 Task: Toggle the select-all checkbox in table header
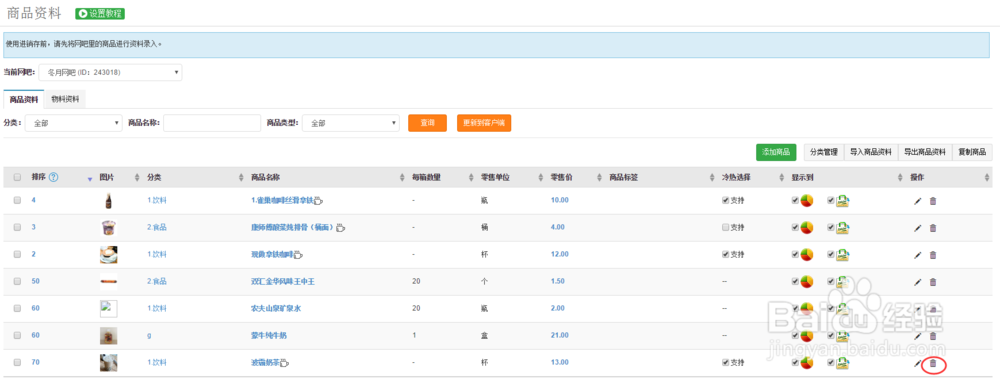click(x=17, y=177)
